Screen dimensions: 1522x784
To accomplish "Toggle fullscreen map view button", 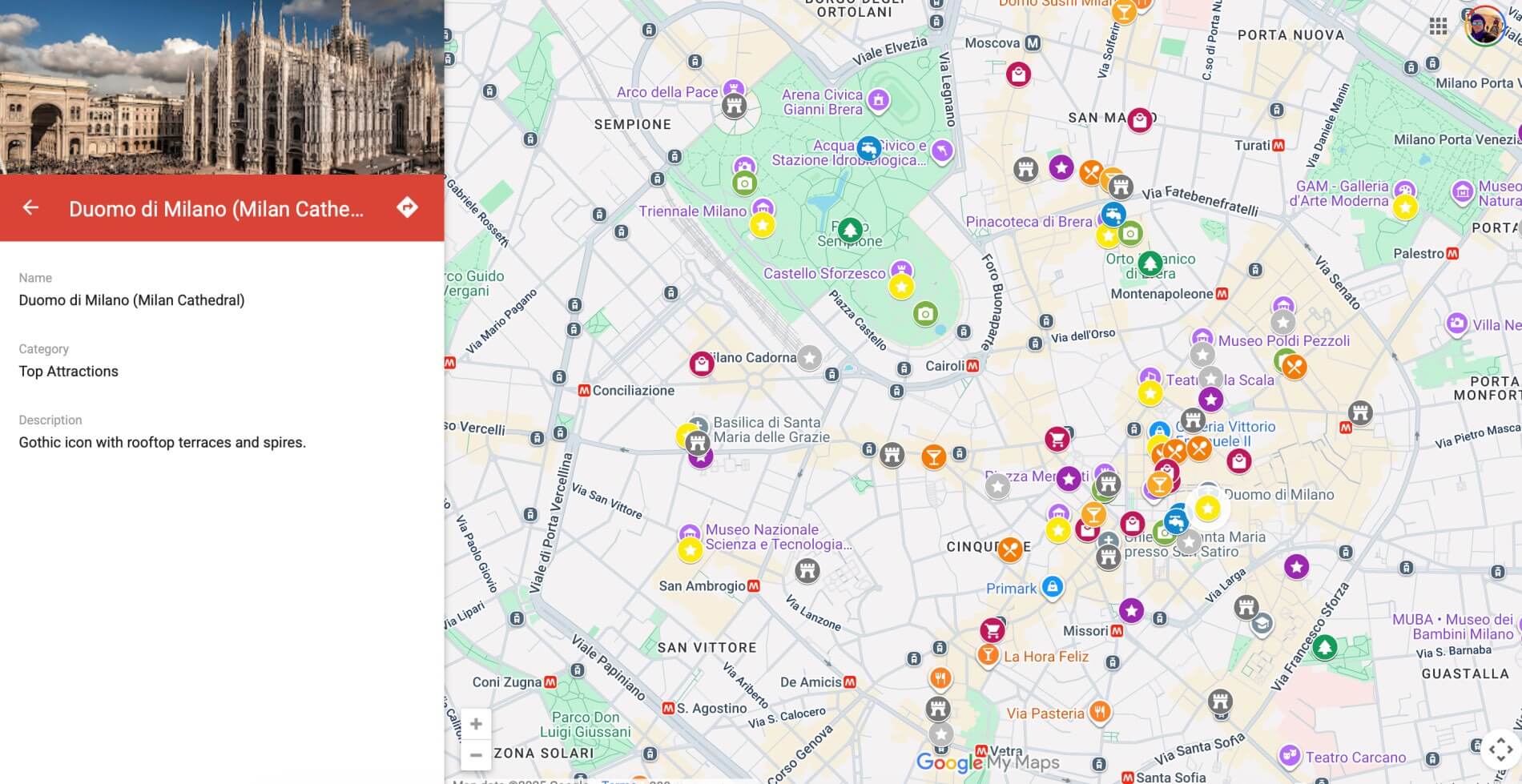I will click(1500, 750).
